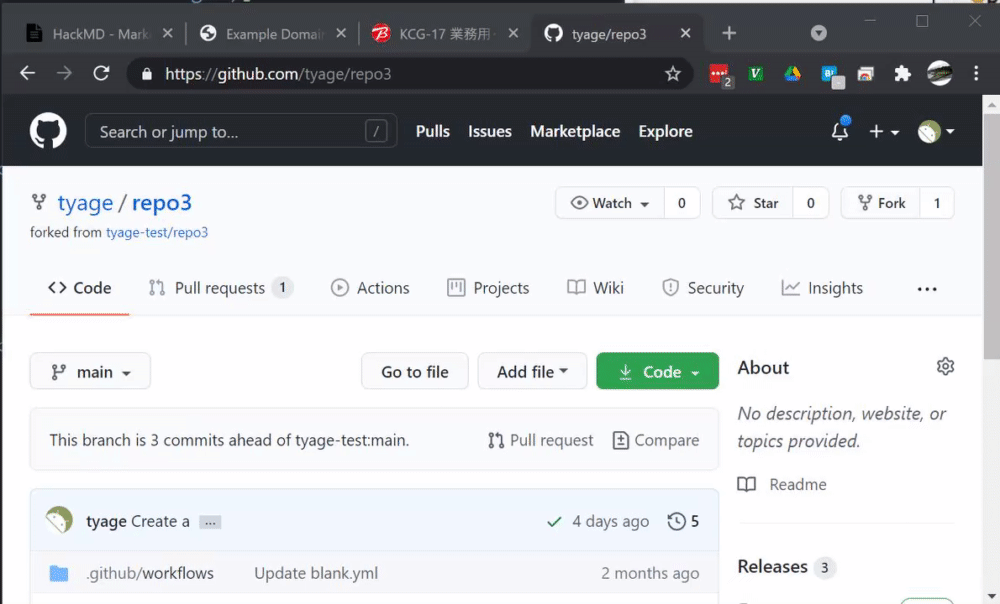This screenshot has height=604, width=1000.
Task: Open the Update blank.yml commit link
Action: (316, 573)
